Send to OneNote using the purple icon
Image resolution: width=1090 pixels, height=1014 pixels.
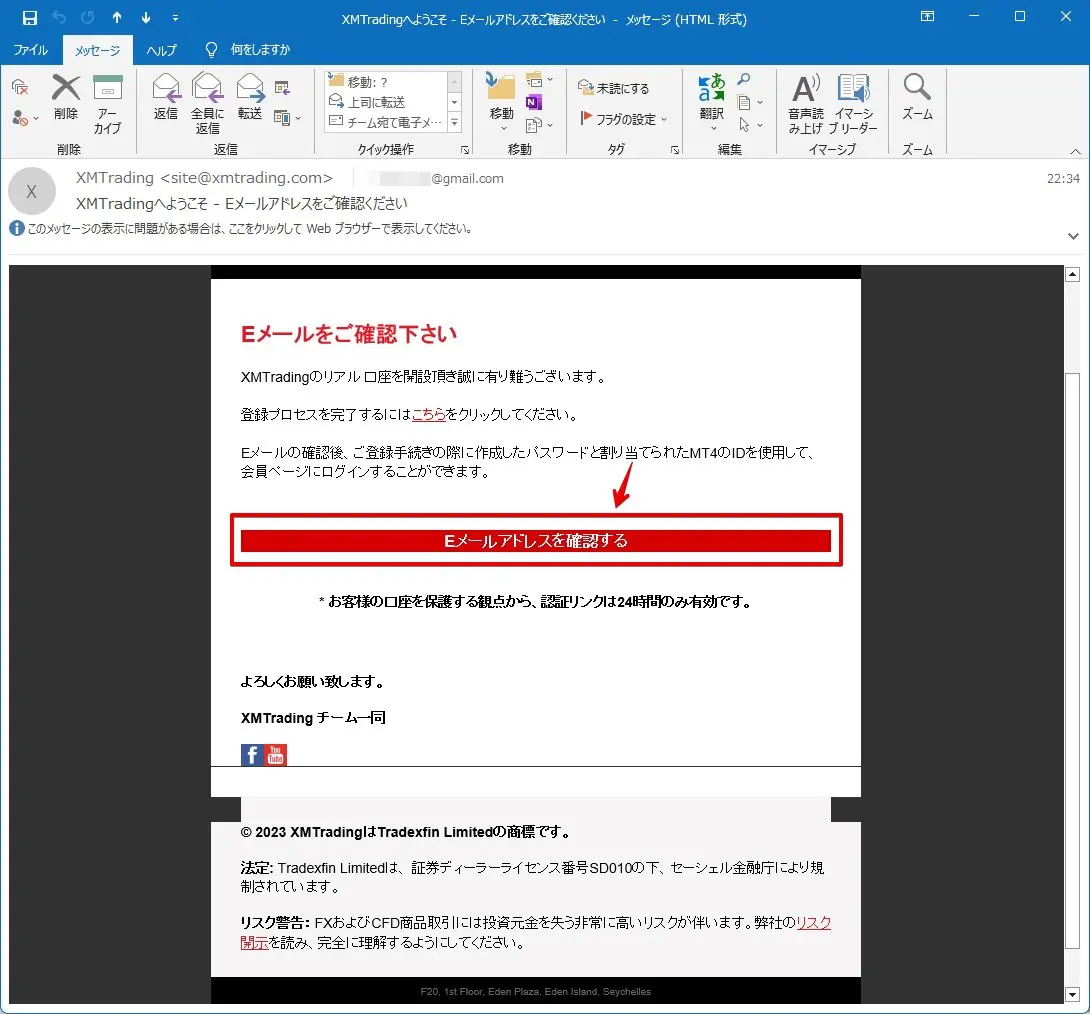click(x=533, y=103)
